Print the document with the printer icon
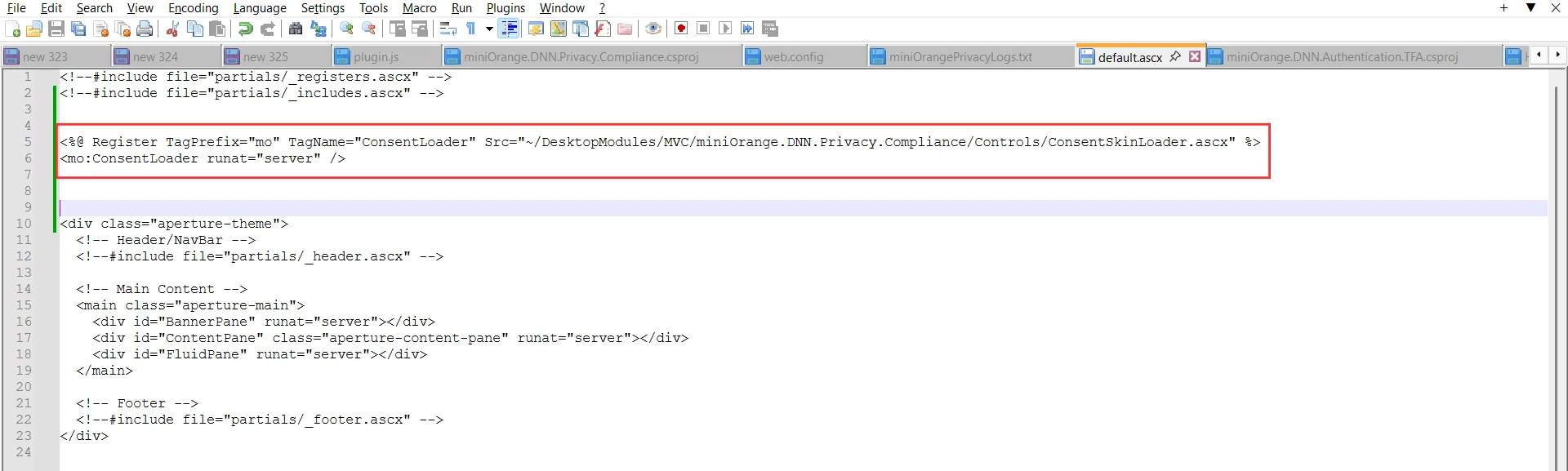The height and width of the screenshot is (471, 1568). tap(145, 29)
